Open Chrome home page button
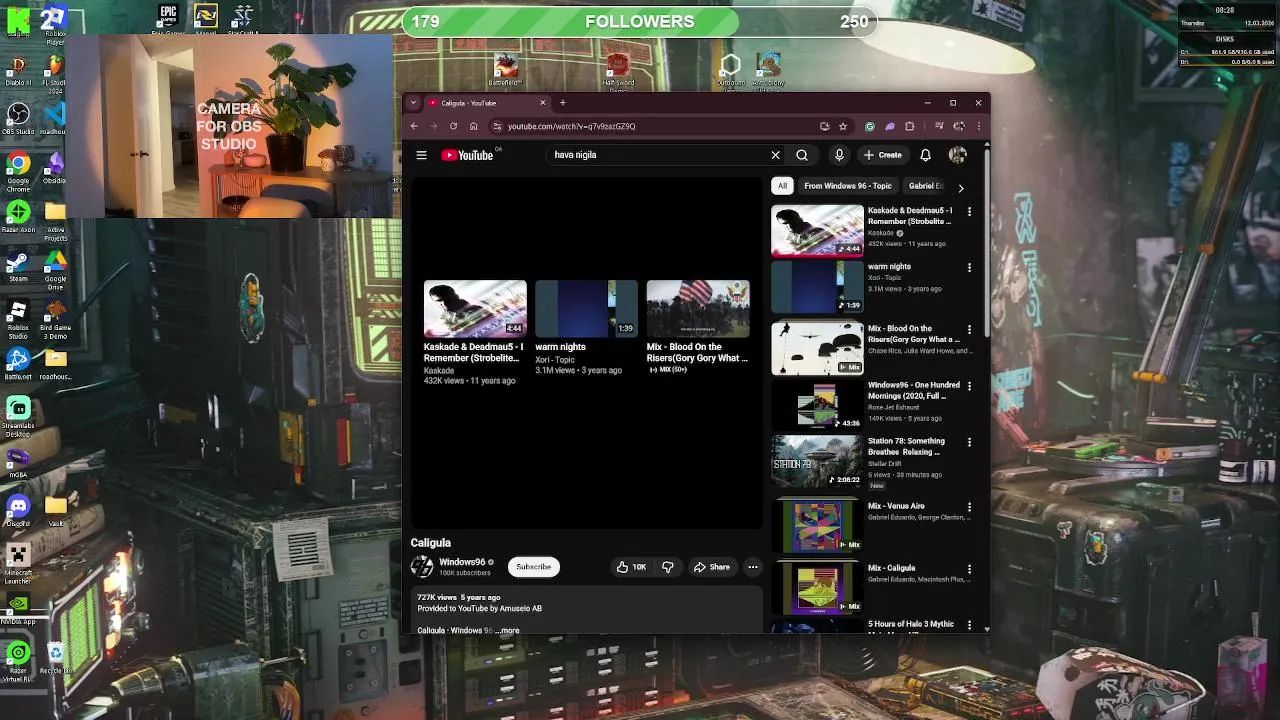Image resolution: width=1280 pixels, height=720 pixels. 473,126
